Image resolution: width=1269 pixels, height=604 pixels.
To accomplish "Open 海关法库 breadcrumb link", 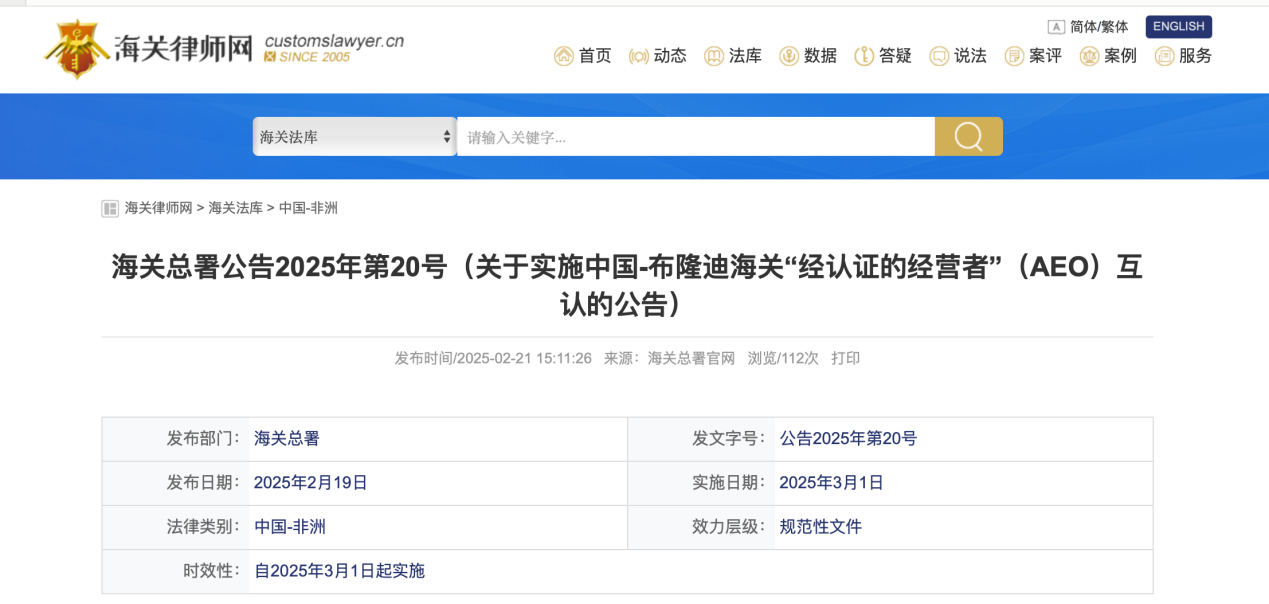I will click(235, 208).
